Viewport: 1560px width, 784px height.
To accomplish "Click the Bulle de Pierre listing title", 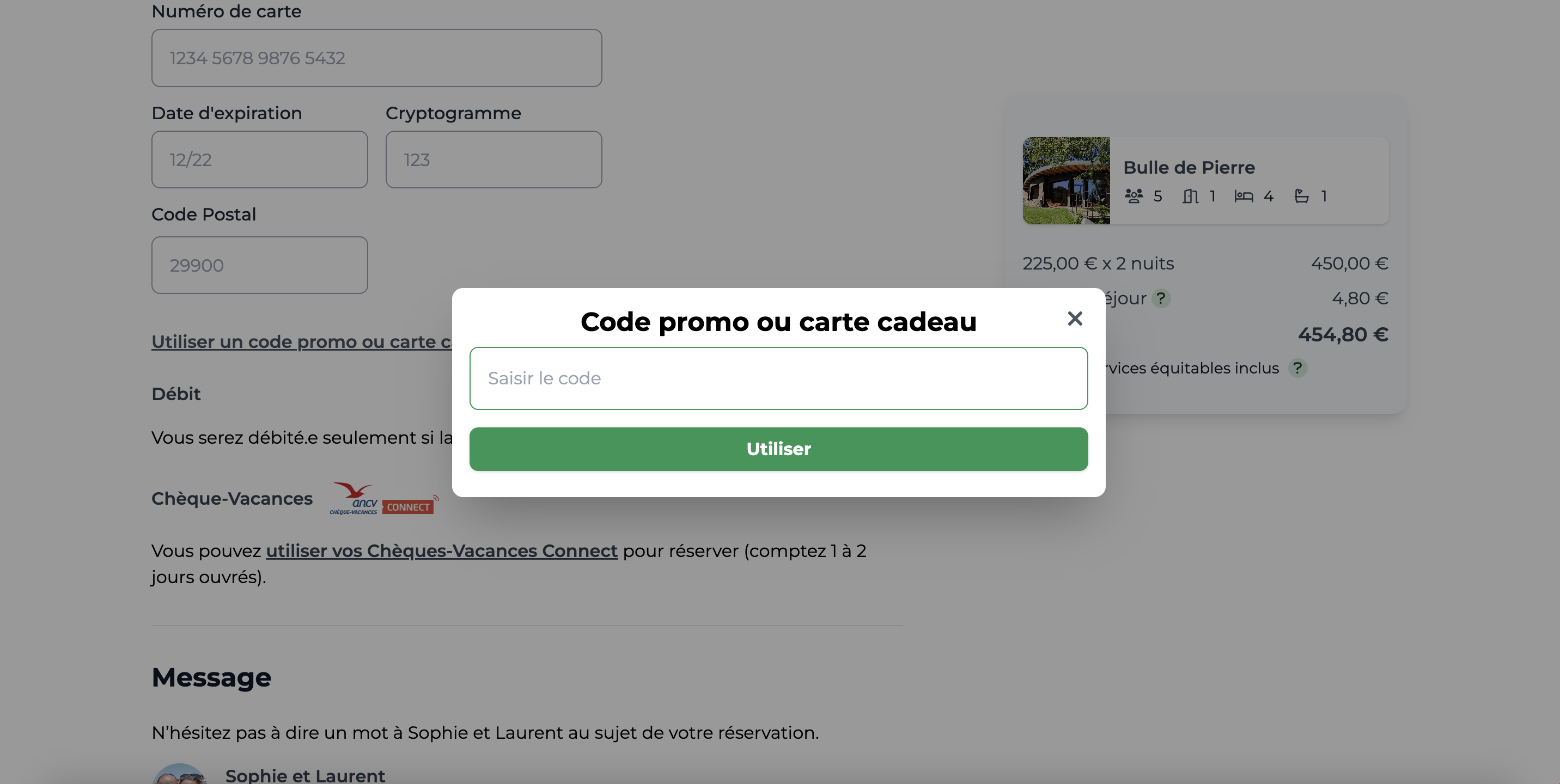I will pos(1189,168).
